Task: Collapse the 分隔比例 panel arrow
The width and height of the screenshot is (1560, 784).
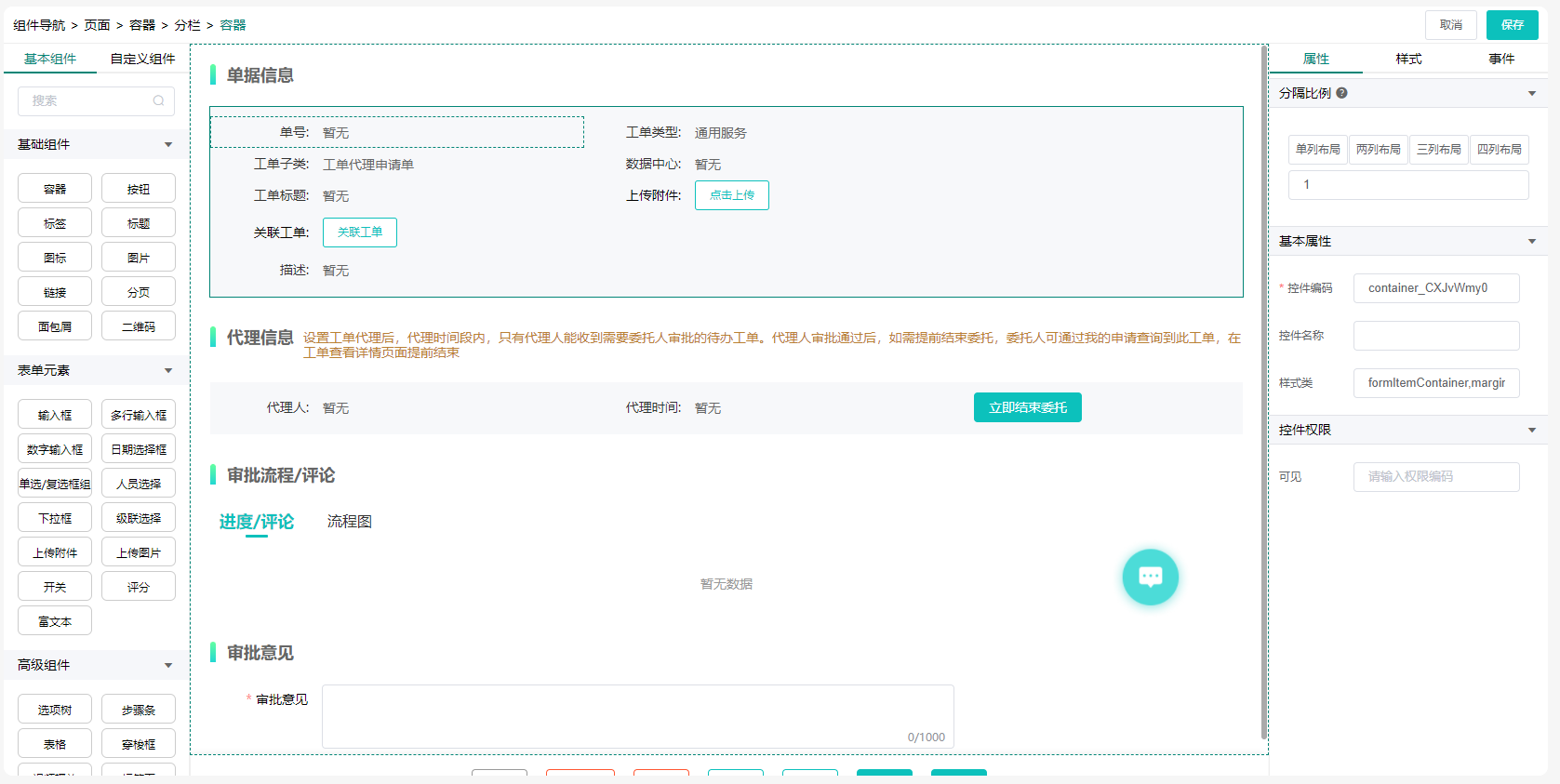Action: coord(1532,93)
